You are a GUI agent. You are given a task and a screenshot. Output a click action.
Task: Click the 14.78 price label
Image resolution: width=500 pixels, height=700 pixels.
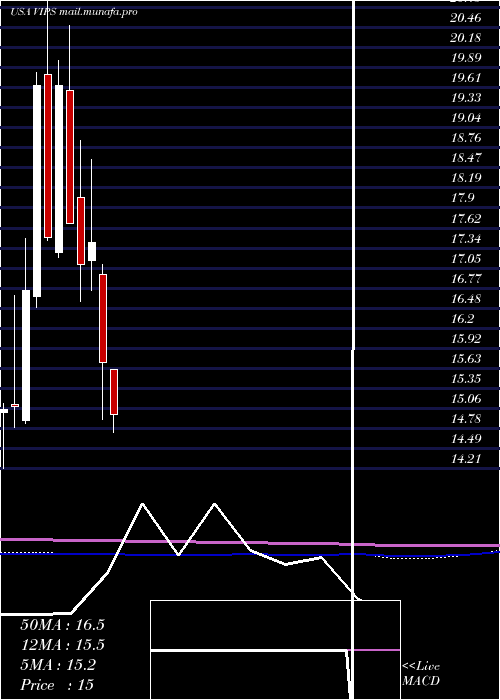tap(466, 419)
